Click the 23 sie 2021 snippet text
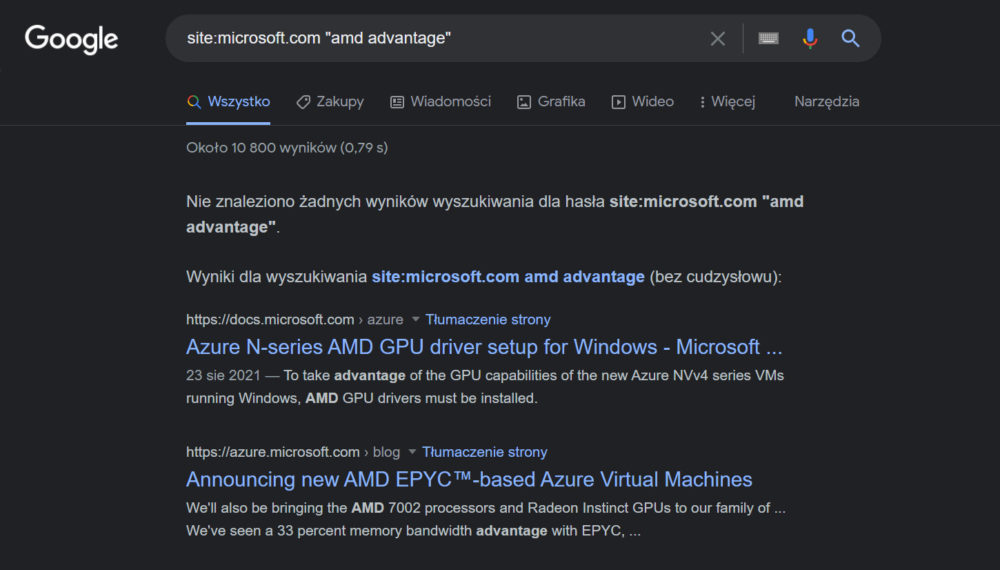The width and height of the screenshot is (1000, 570). [223, 376]
